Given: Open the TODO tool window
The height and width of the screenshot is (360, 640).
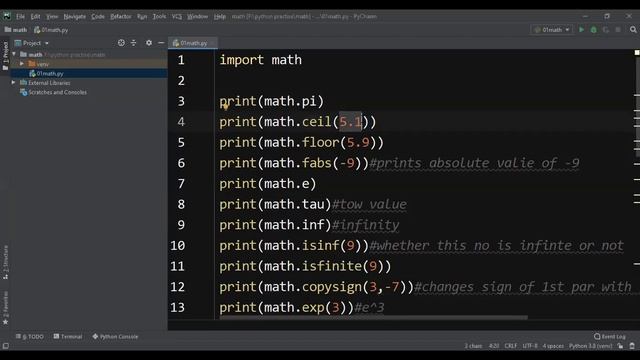Looking at the screenshot, I should [x=30, y=337].
